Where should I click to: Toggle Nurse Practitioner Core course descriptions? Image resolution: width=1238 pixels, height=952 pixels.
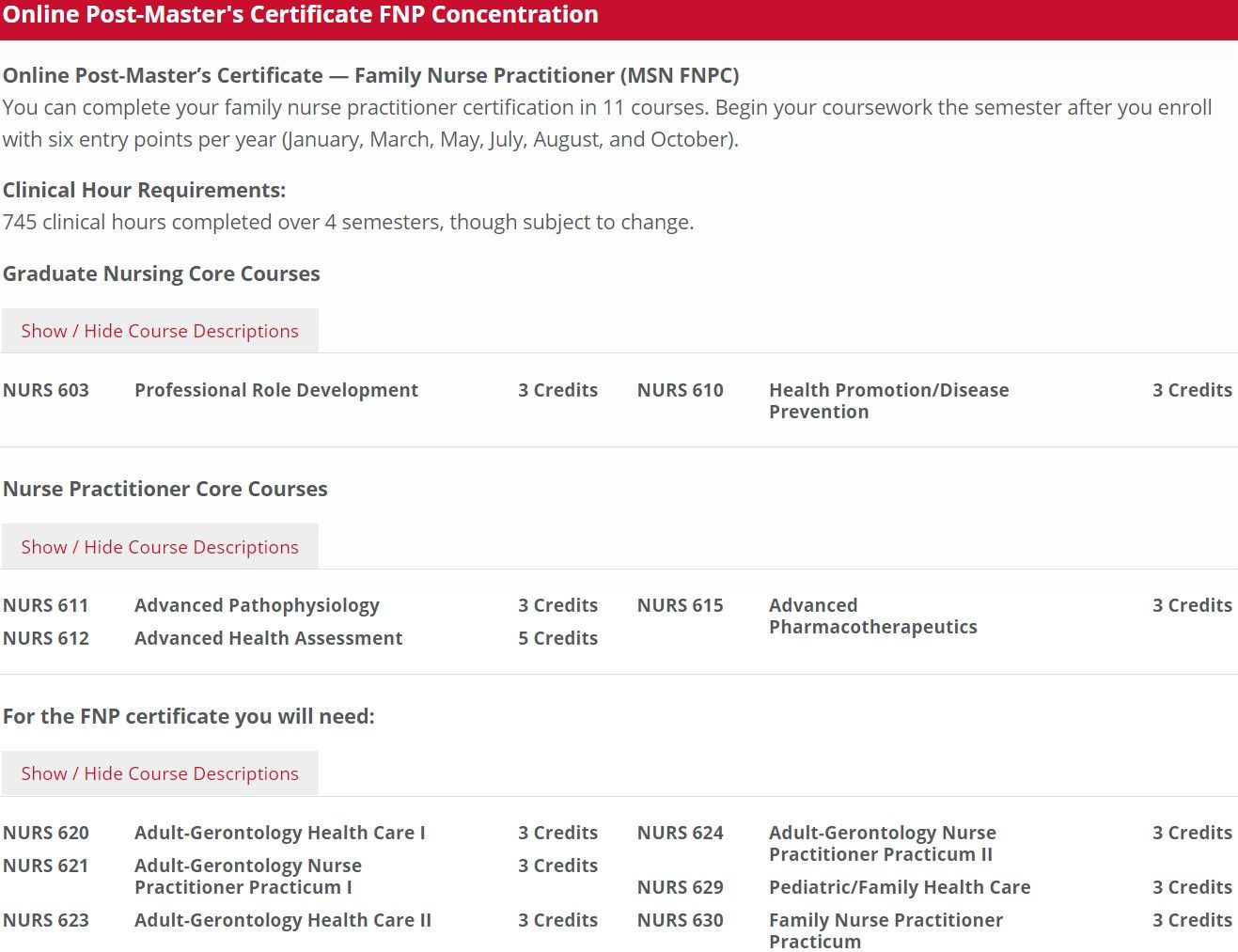click(x=160, y=547)
